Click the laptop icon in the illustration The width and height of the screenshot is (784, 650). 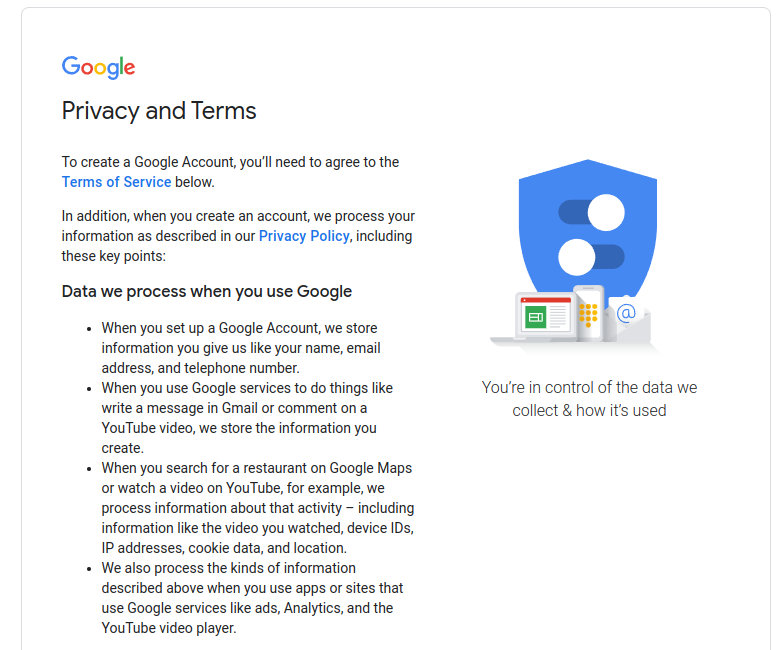535,318
